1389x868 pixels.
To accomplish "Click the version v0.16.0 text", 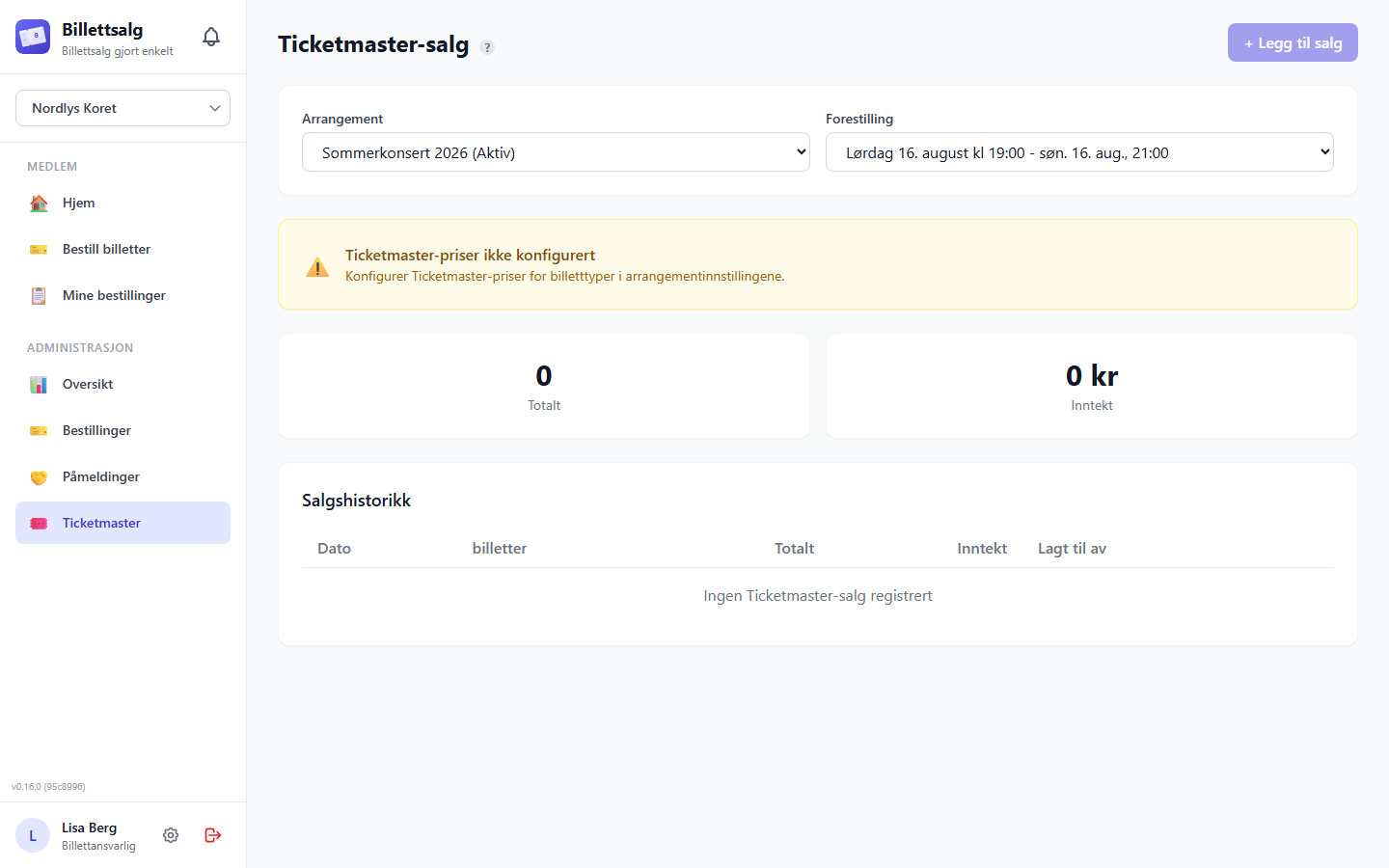I will (48, 787).
